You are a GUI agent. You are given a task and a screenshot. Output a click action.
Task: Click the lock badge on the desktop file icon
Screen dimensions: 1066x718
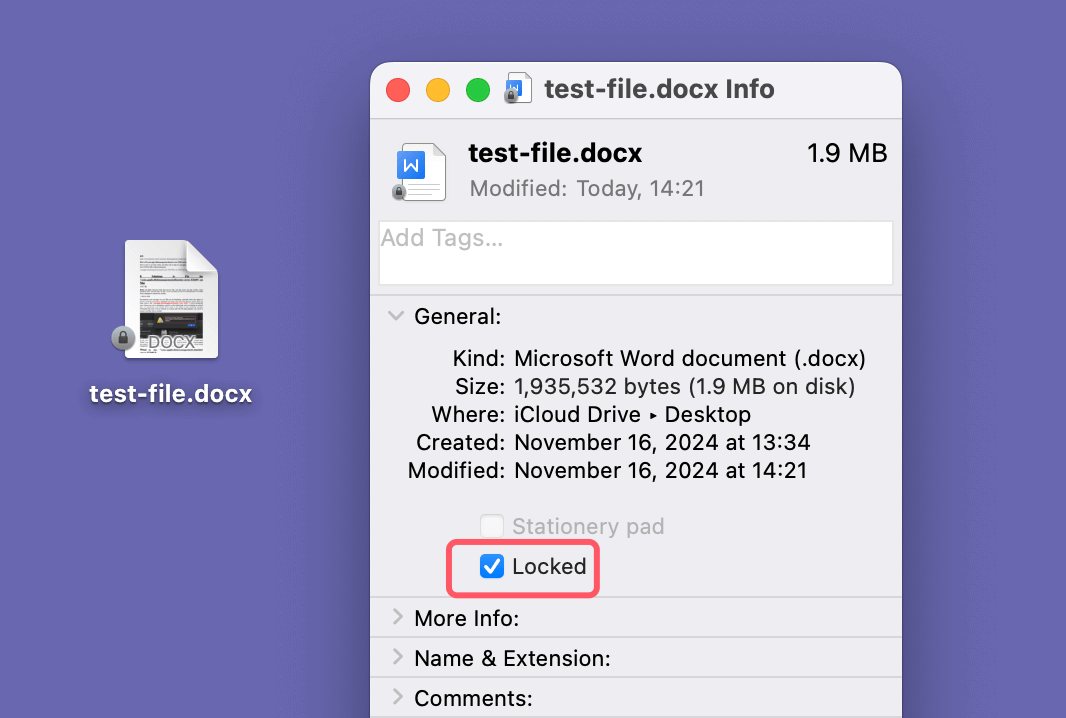(x=124, y=338)
